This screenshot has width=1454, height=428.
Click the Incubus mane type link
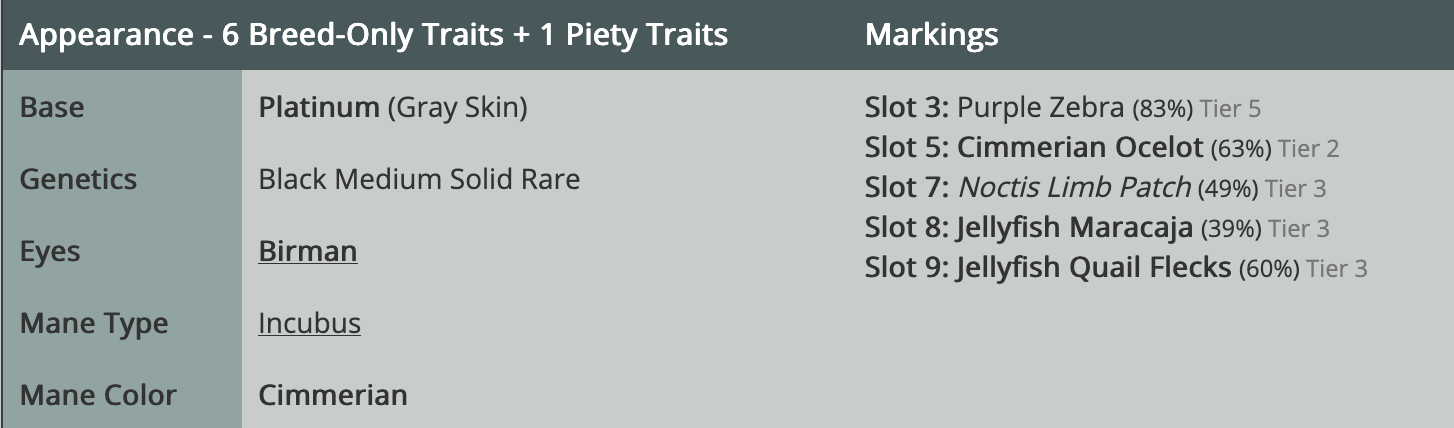click(309, 323)
